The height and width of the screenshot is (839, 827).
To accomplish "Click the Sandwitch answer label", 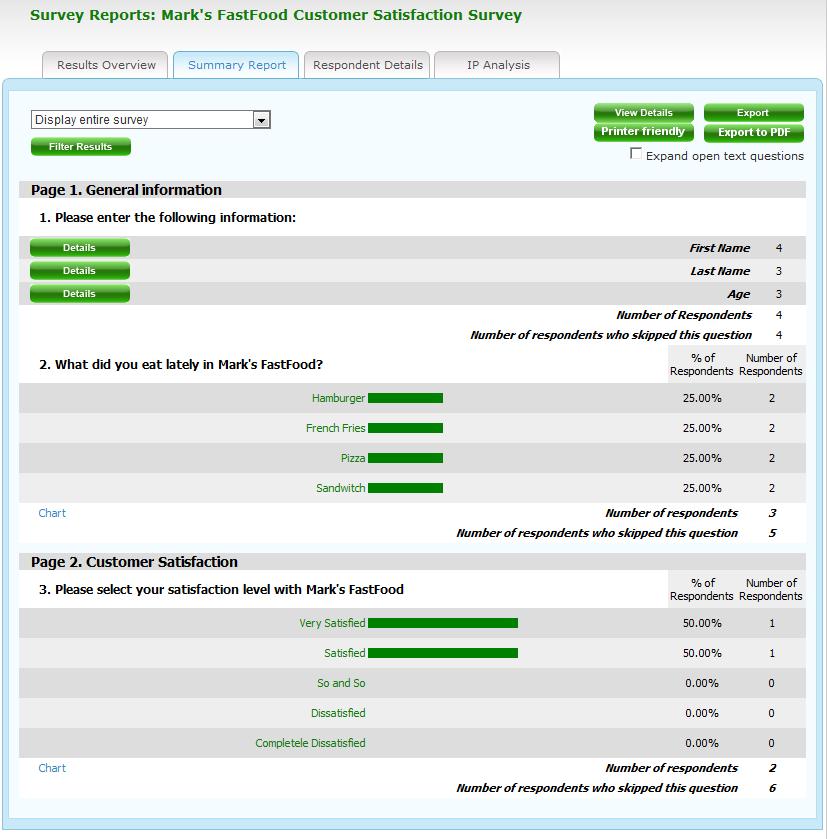I will [340, 488].
